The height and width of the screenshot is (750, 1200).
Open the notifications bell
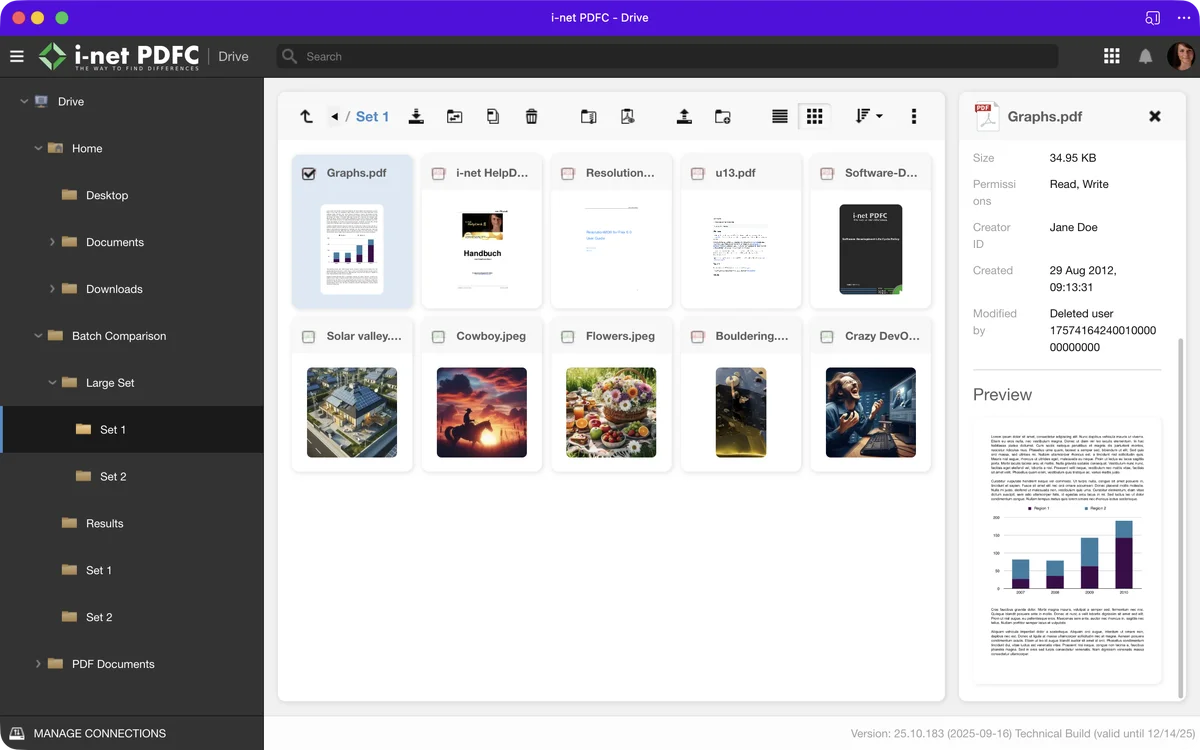click(1146, 57)
